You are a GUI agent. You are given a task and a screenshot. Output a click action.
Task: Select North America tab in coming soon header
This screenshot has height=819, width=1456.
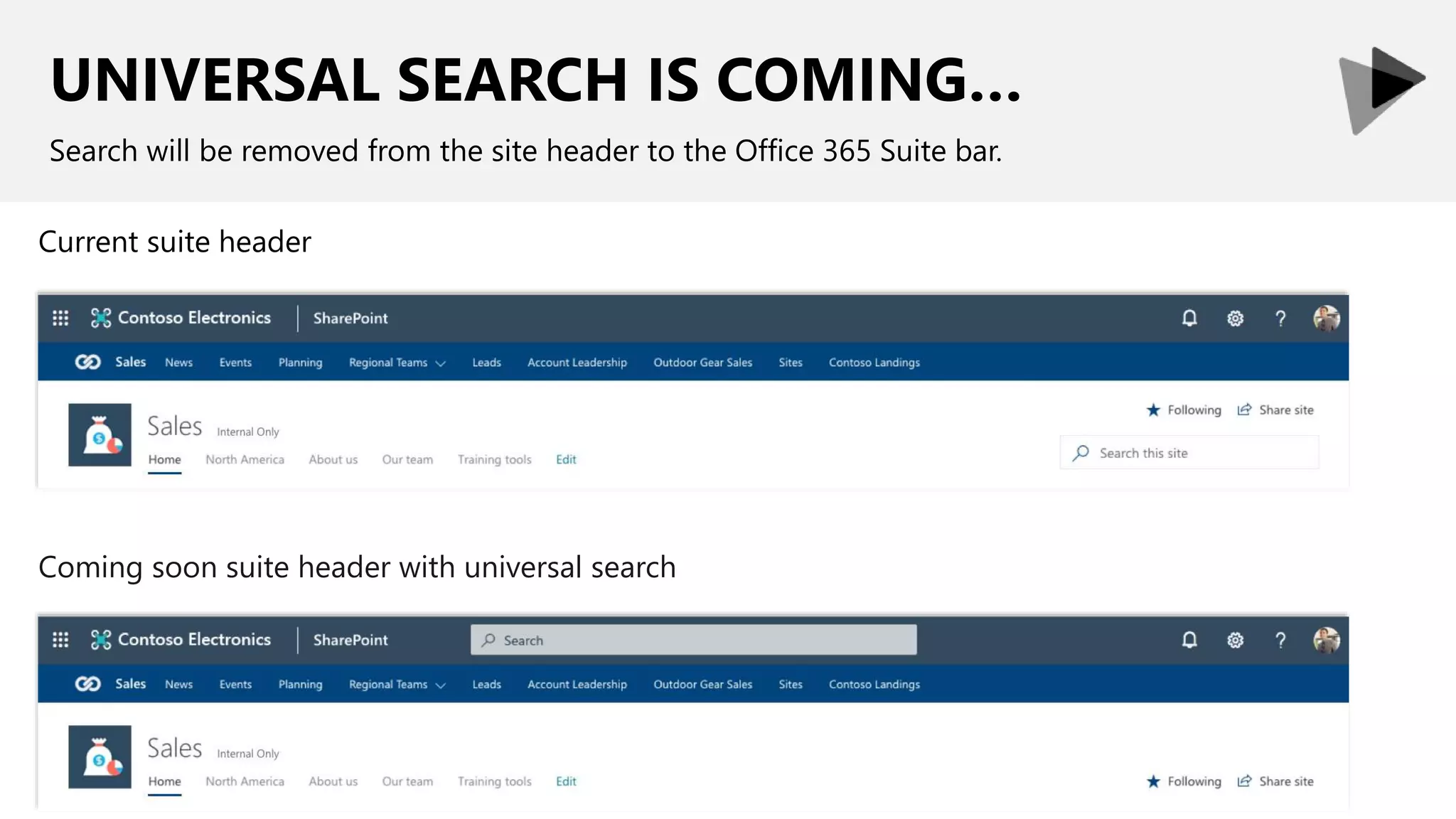click(245, 781)
